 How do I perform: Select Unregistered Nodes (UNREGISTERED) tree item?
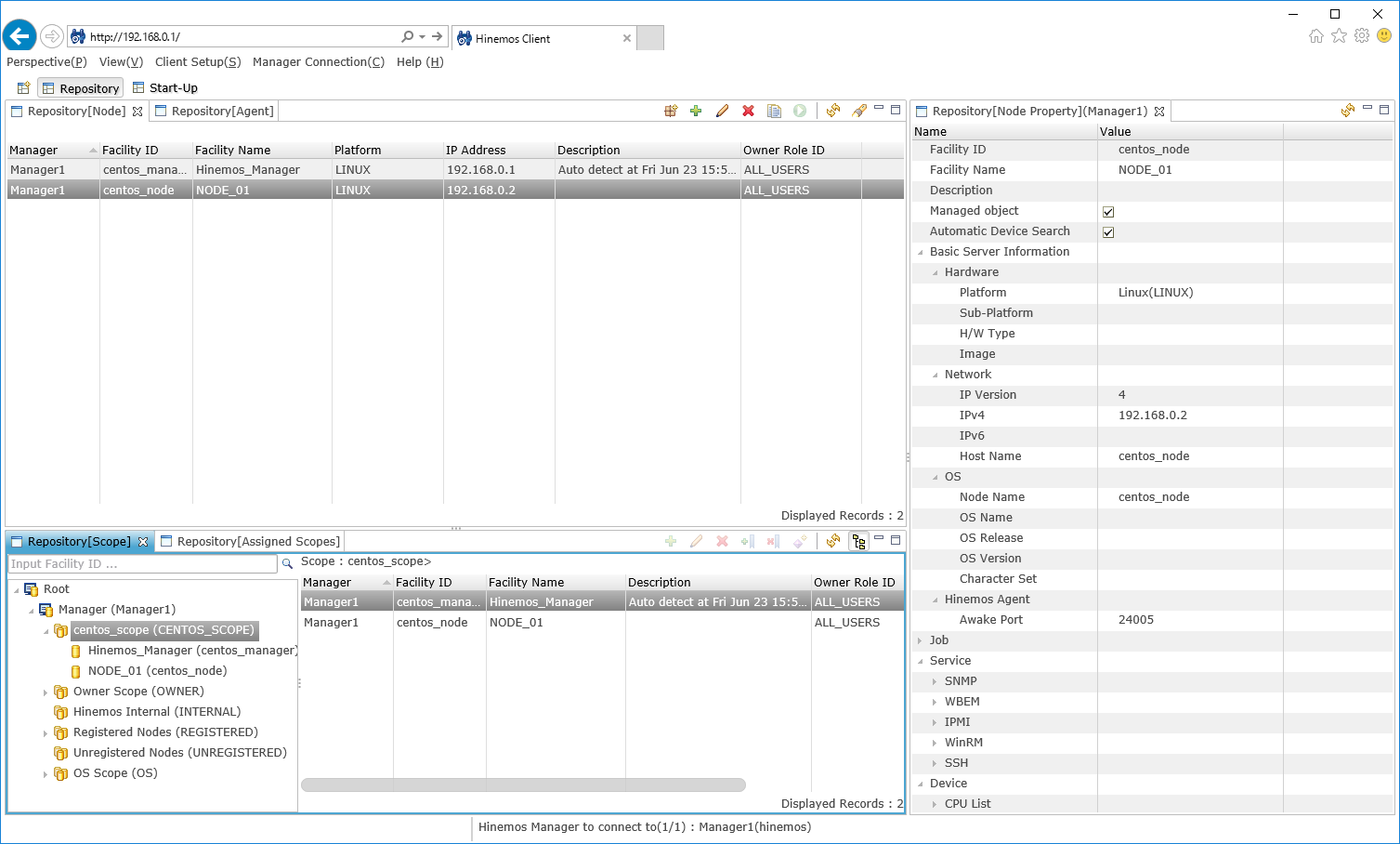[179, 753]
